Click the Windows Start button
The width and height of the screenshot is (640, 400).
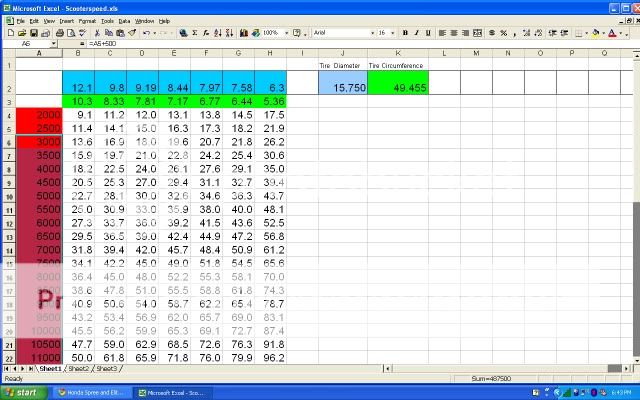point(25,392)
